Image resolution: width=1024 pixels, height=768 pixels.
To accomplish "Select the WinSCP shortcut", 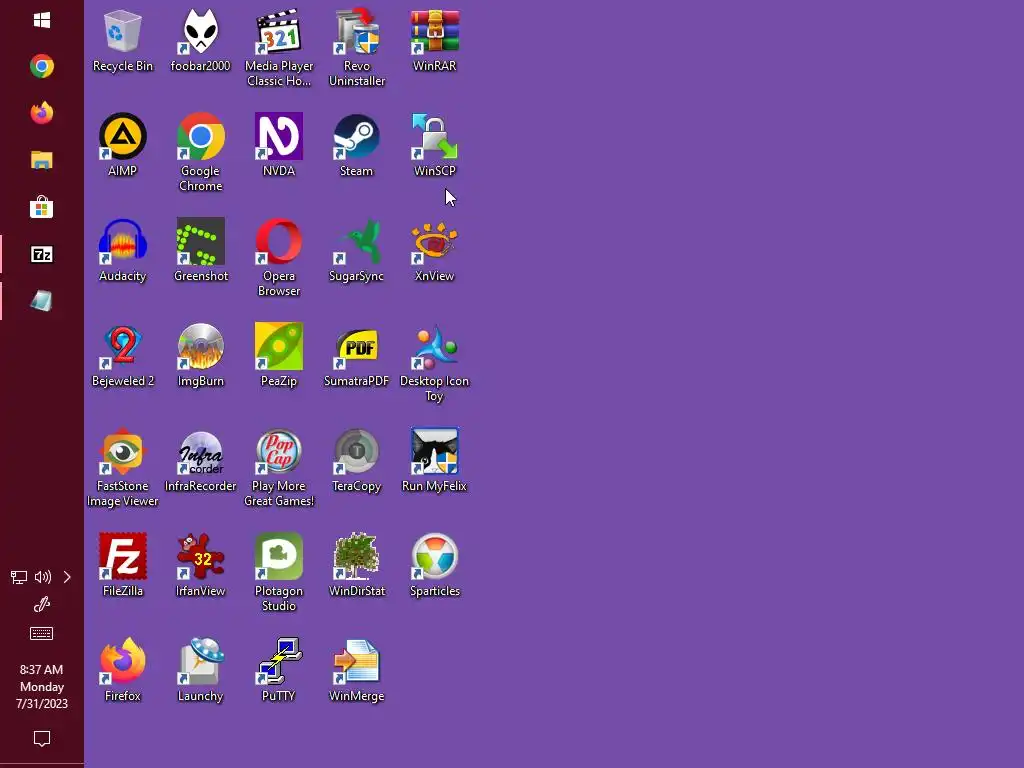I will (x=435, y=145).
